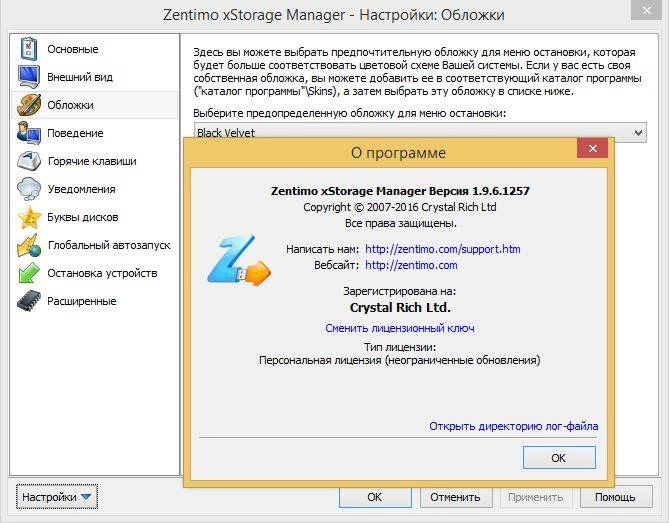Switch to Внешний вид section

point(80,77)
